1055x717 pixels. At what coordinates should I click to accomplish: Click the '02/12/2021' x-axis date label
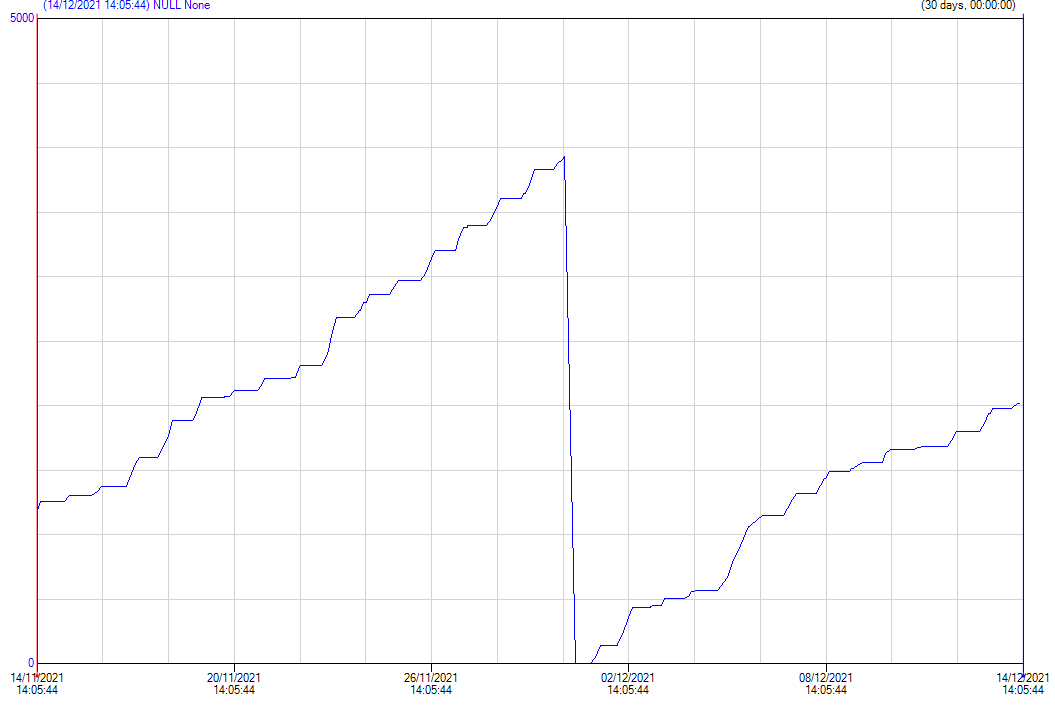628,677
